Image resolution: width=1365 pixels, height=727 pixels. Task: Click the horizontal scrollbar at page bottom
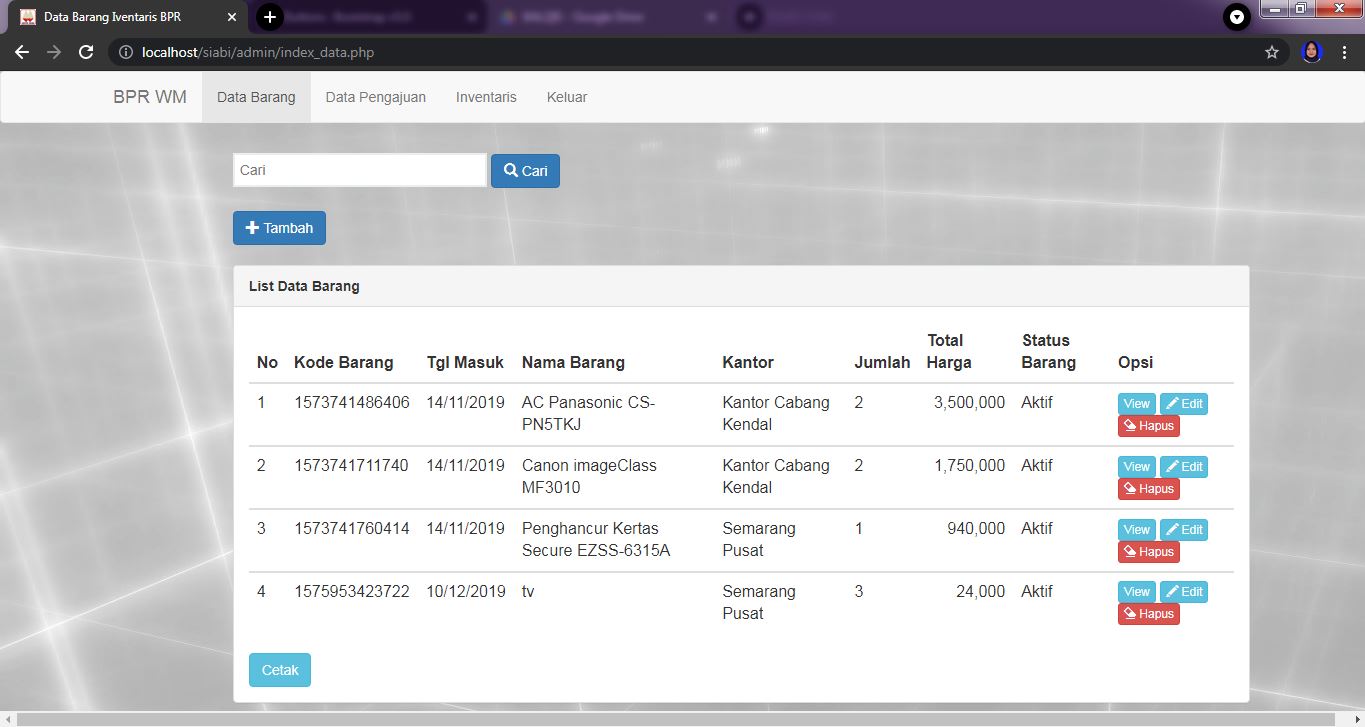(680, 719)
